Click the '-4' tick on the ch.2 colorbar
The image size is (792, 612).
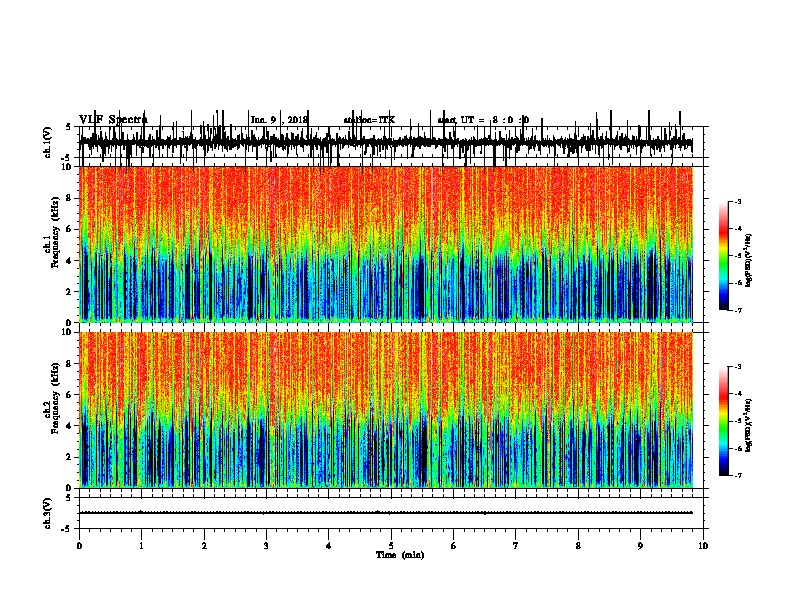pyautogui.click(x=738, y=394)
